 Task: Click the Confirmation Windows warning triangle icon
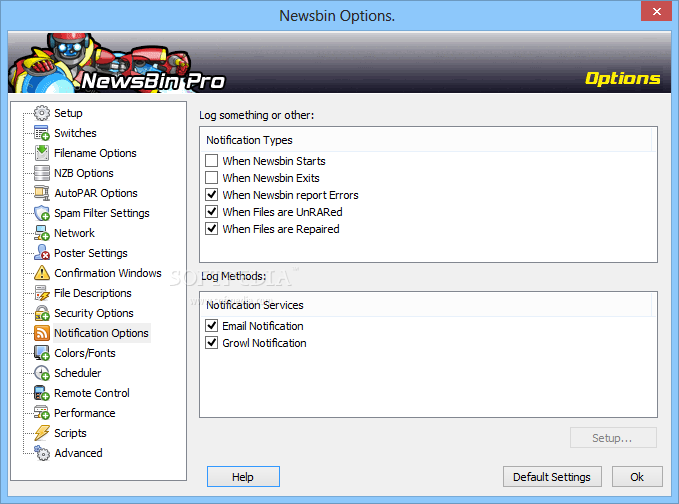click(x=42, y=273)
